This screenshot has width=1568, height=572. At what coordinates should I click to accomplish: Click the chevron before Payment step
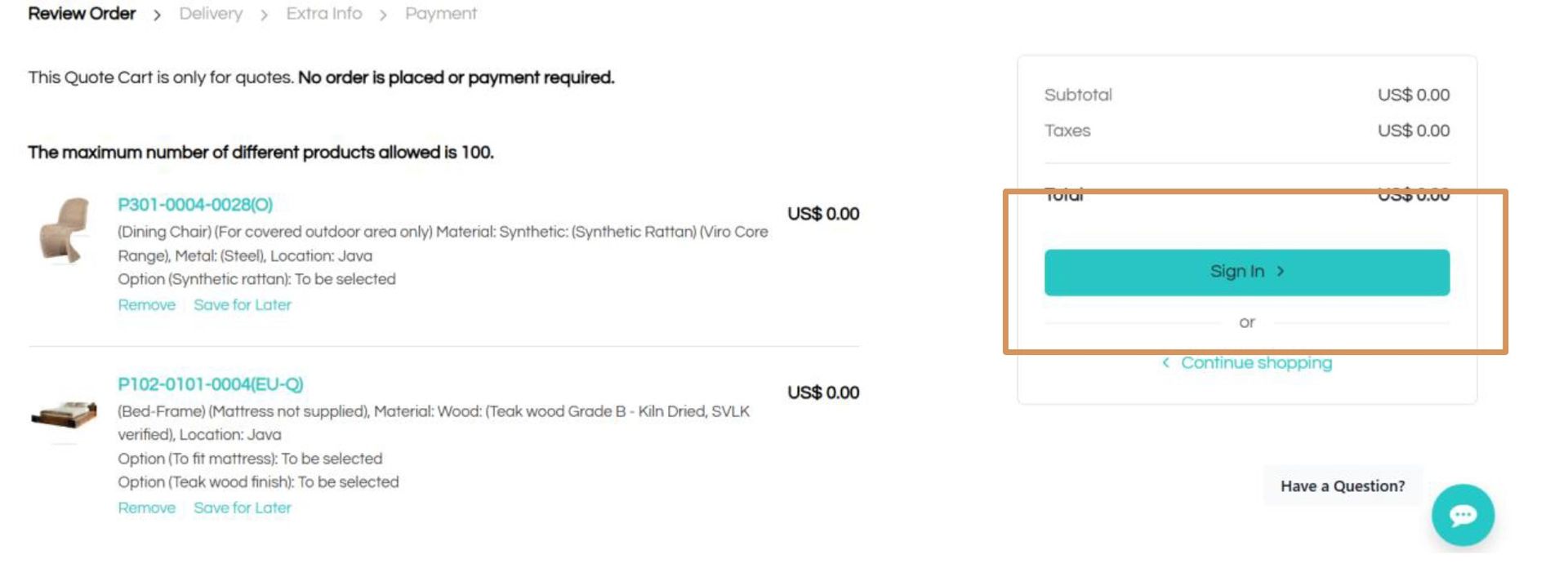pos(383,15)
